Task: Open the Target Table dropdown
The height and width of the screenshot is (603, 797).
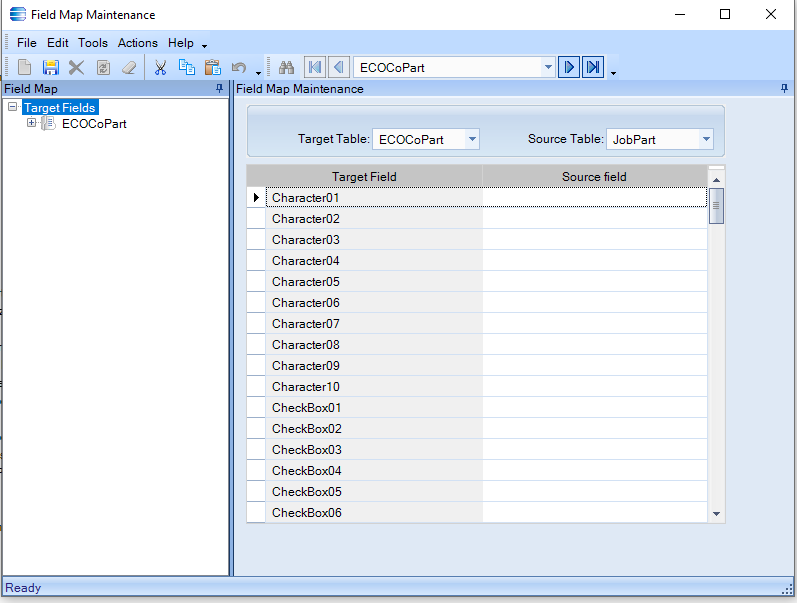Action: pos(472,139)
